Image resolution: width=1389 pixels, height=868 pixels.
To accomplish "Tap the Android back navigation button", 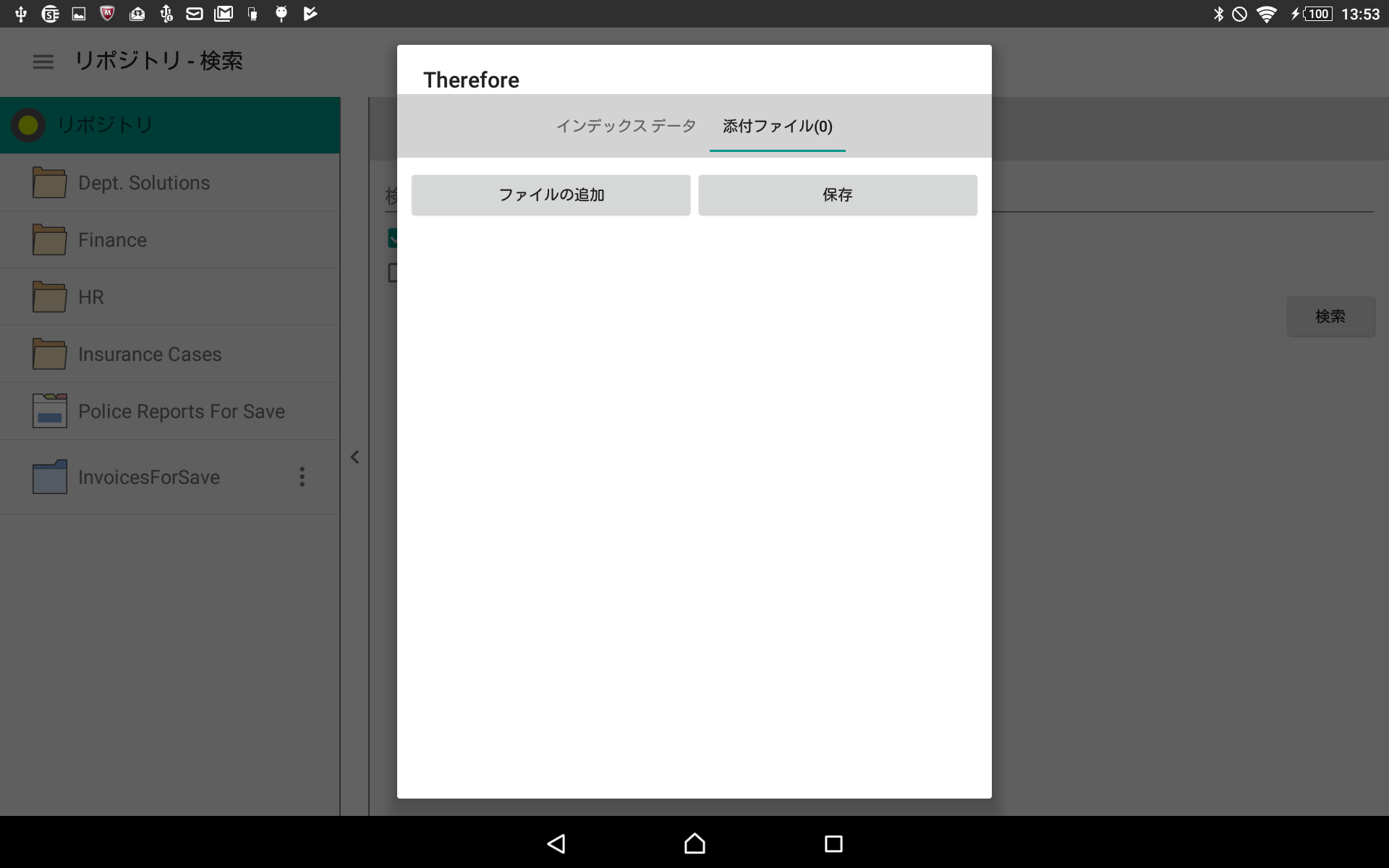I will pyautogui.click(x=556, y=843).
